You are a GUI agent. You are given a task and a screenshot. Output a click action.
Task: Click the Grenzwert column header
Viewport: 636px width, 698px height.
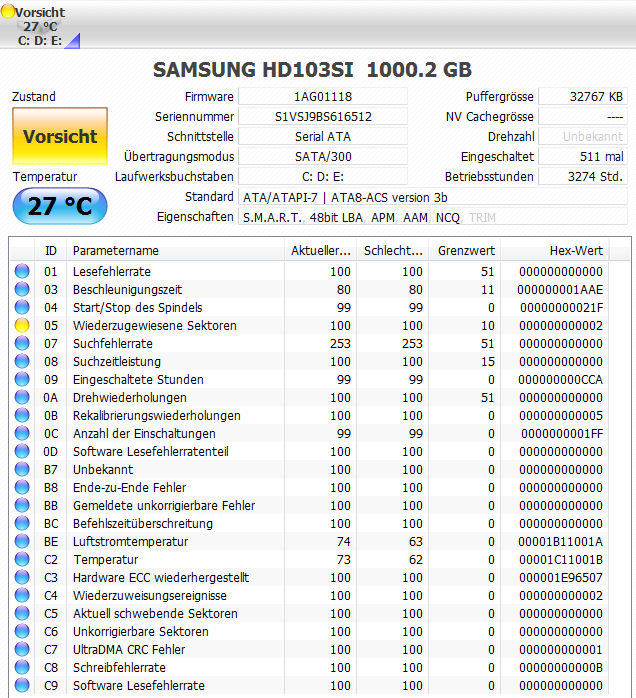click(466, 251)
